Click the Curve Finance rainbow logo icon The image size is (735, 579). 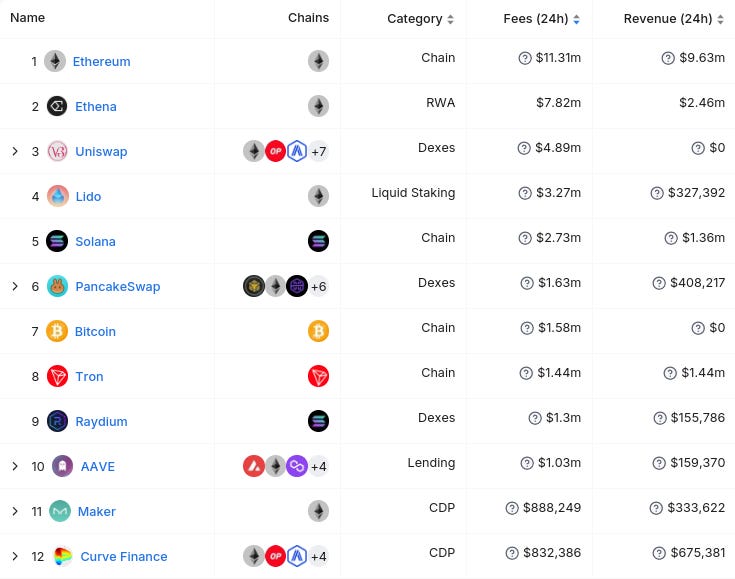point(62,556)
